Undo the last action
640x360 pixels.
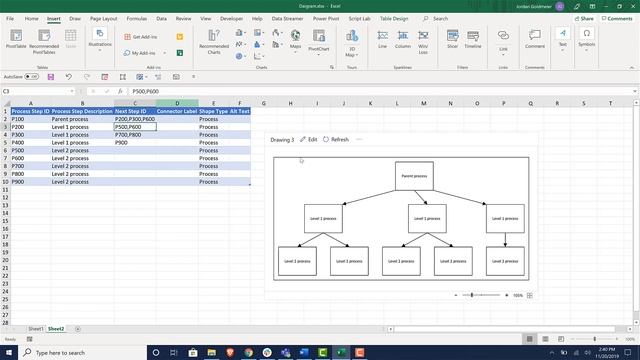point(69,77)
